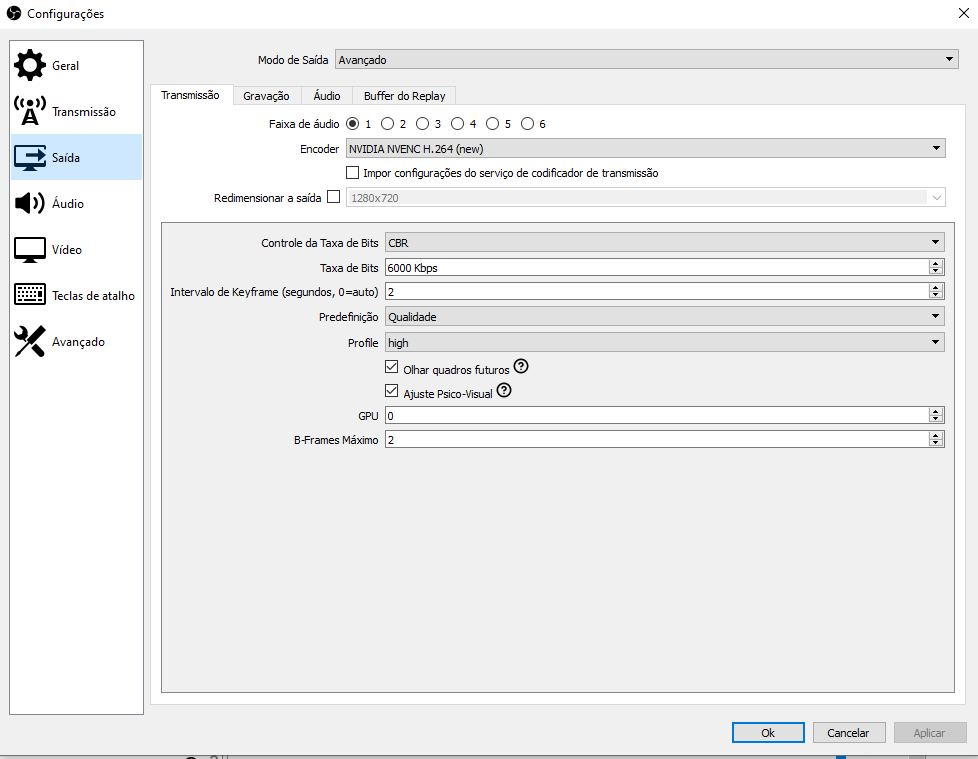This screenshot has width=978, height=759.
Task: Open Avançado settings via tools icon
Action: (29, 341)
